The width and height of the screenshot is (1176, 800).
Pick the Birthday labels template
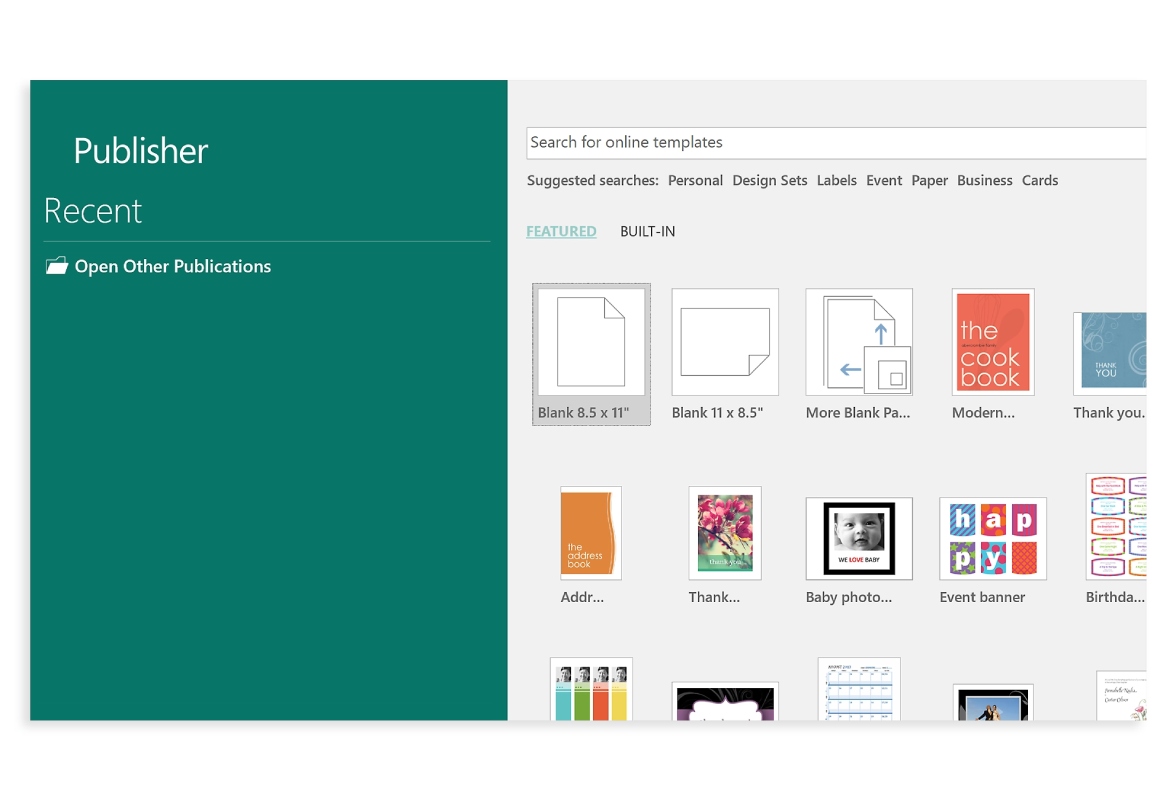pos(1116,526)
